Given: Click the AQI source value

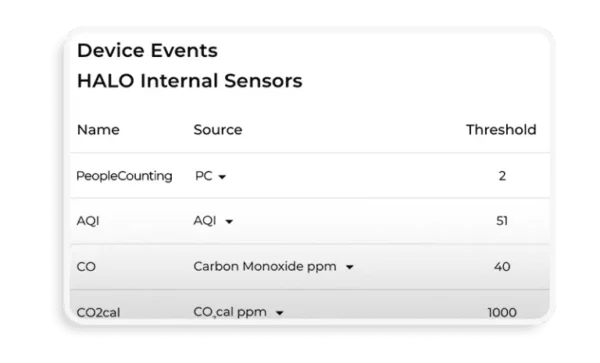Looking at the screenshot, I should (205, 220).
